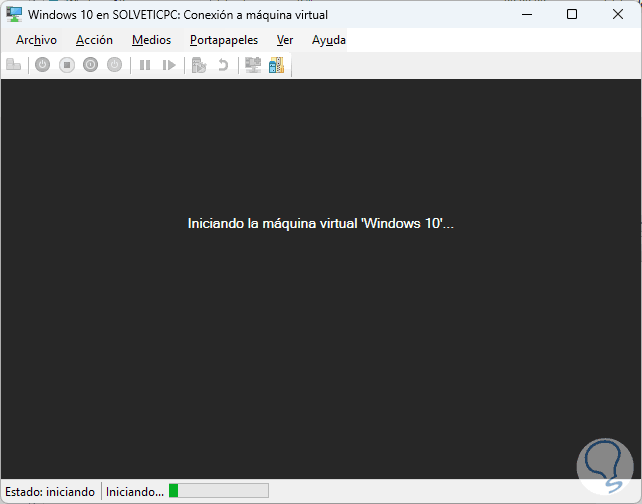This screenshot has height=504, width=642.
Task: Open the Medios menu
Action: [151, 40]
